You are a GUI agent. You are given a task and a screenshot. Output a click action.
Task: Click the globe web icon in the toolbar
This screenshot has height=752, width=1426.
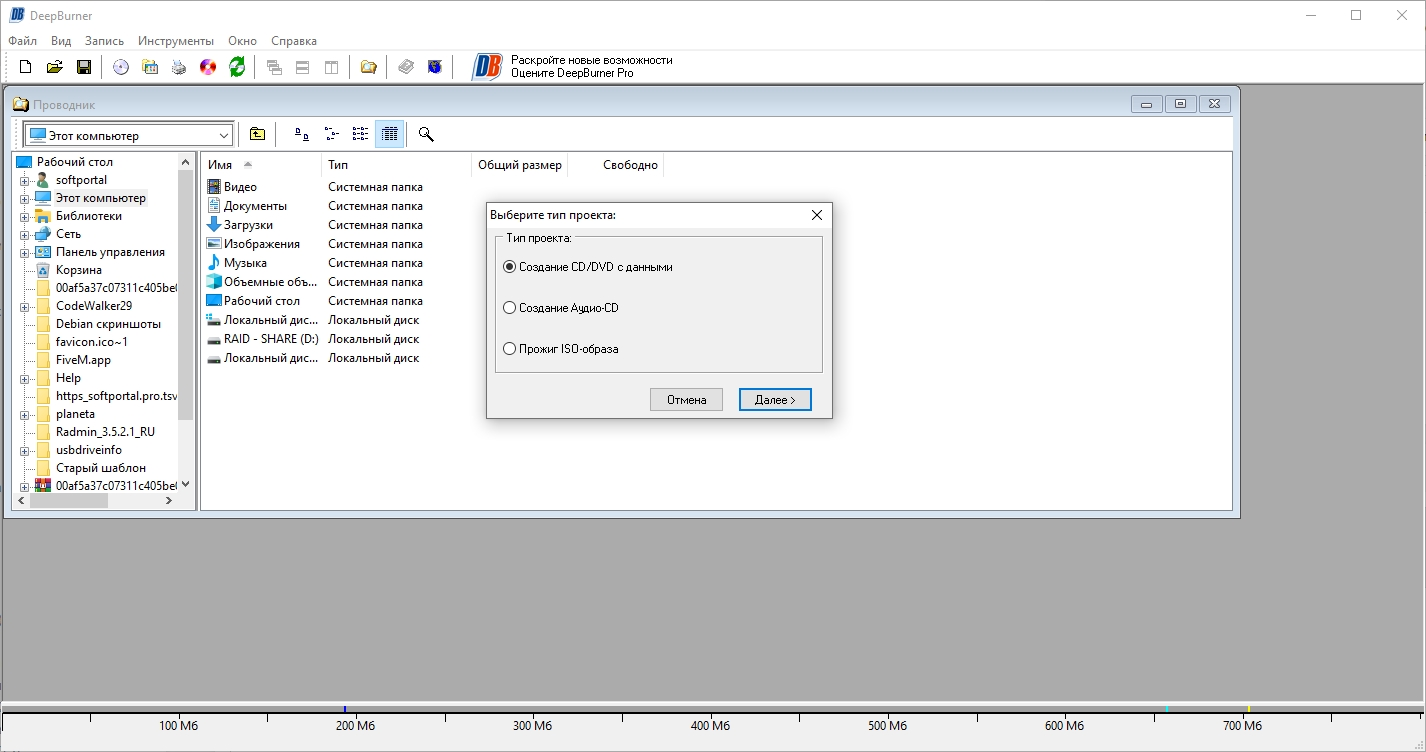pos(435,67)
